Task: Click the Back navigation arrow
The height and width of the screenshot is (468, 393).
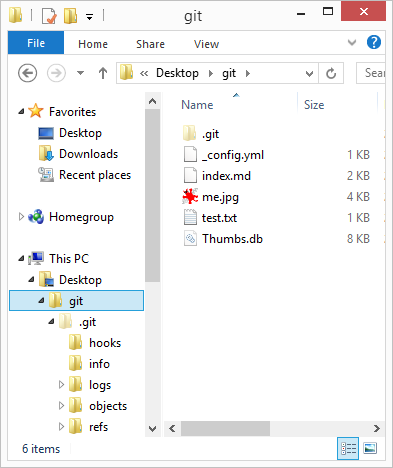Action: (x=27, y=73)
